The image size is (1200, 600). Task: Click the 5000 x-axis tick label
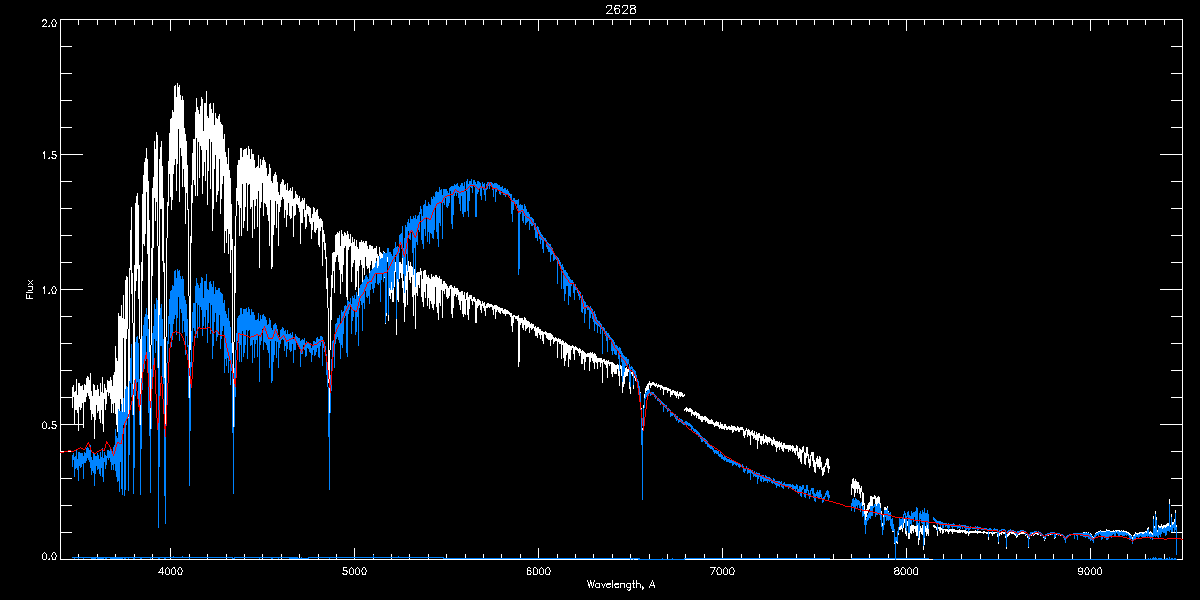pyautogui.click(x=354, y=572)
